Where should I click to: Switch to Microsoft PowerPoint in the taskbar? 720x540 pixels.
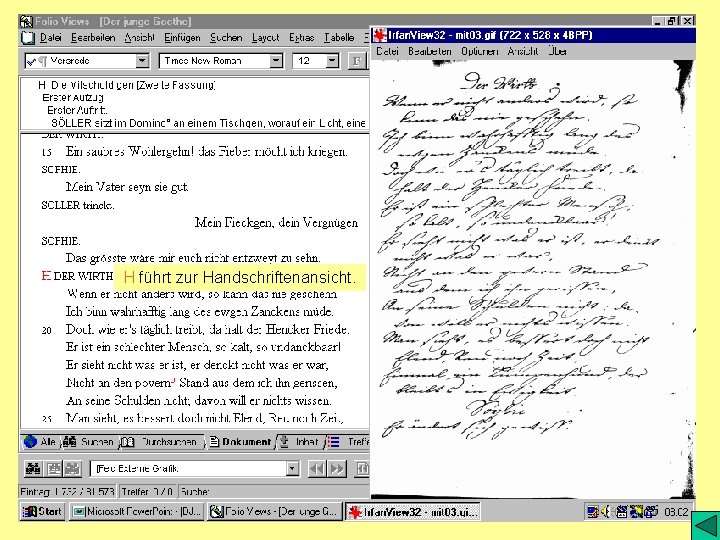(x=137, y=512)
